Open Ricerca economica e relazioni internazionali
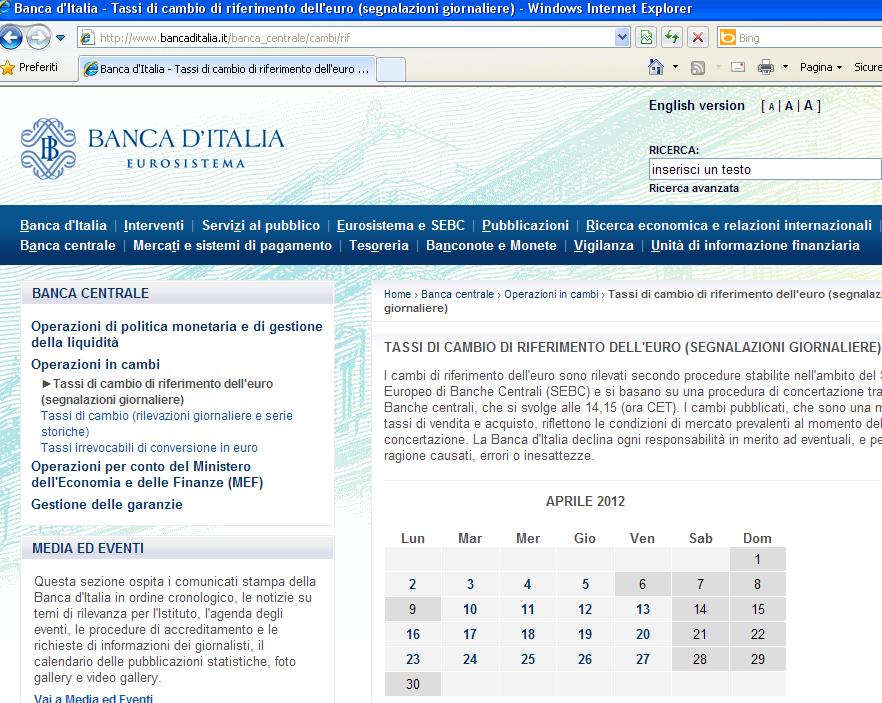Image resolution: width=882 pixels, height=703 pixels. pos(728,226)
